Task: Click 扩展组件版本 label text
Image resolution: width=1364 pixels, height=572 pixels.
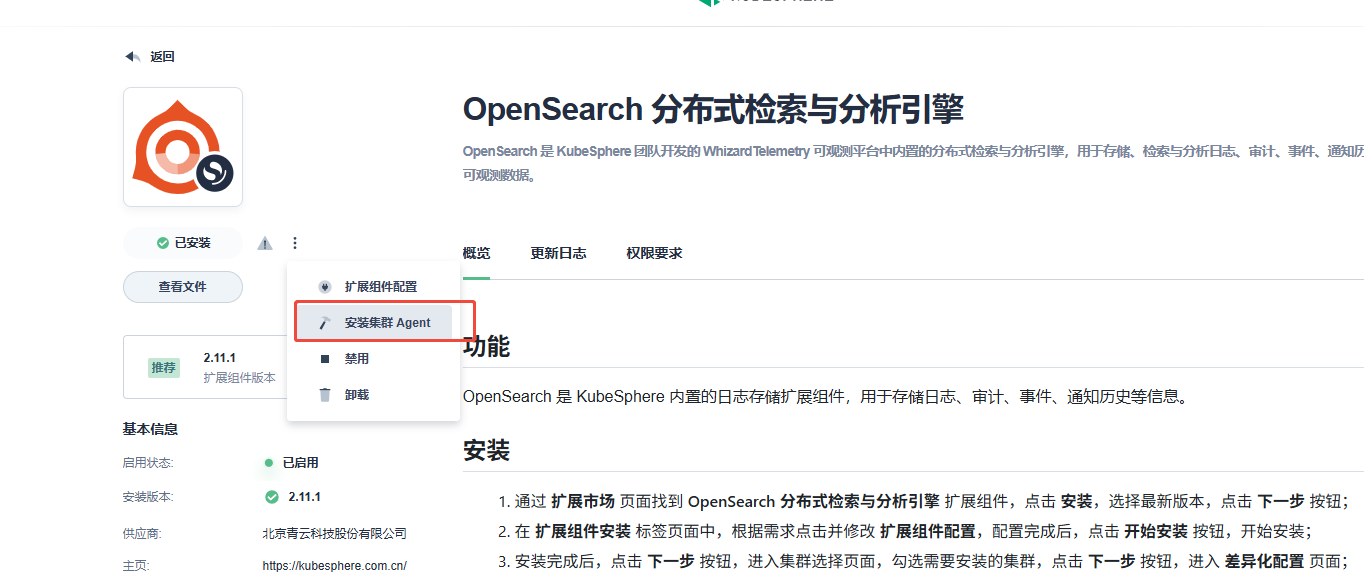Action: [x=239, y=378]
